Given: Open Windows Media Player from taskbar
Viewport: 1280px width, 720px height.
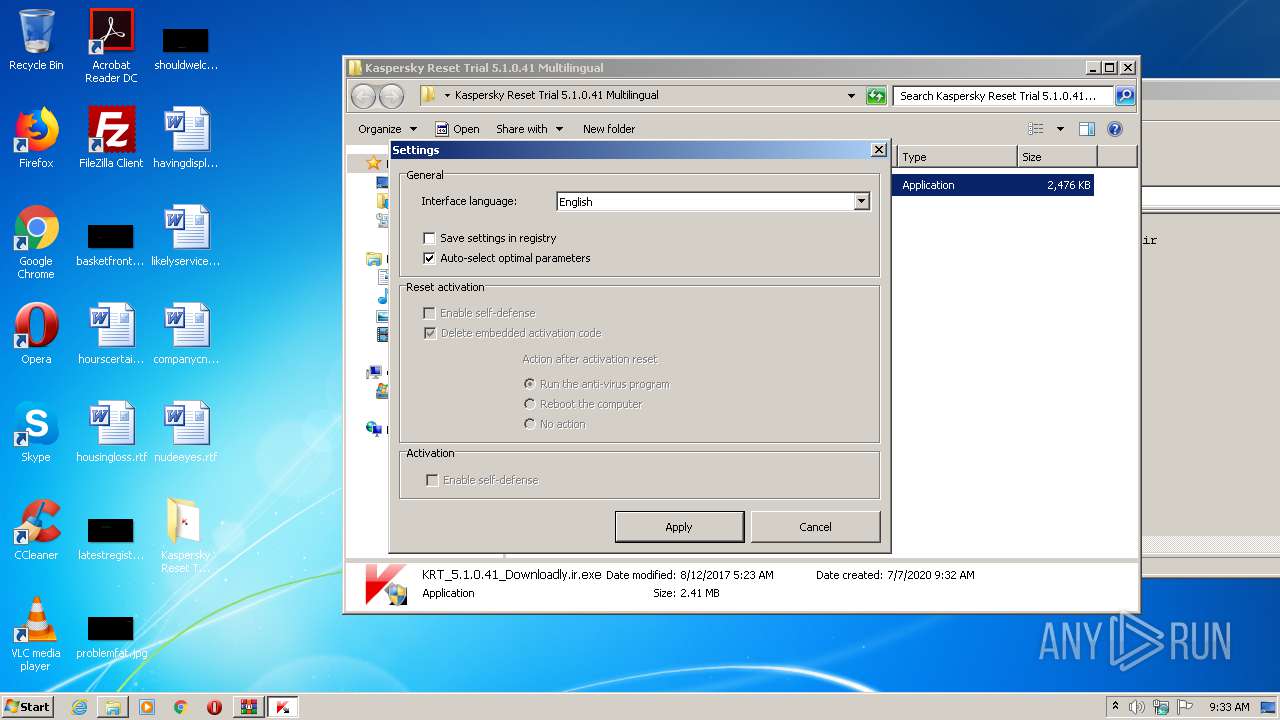Looking at the screenshot, I should [x=147, y=707].
